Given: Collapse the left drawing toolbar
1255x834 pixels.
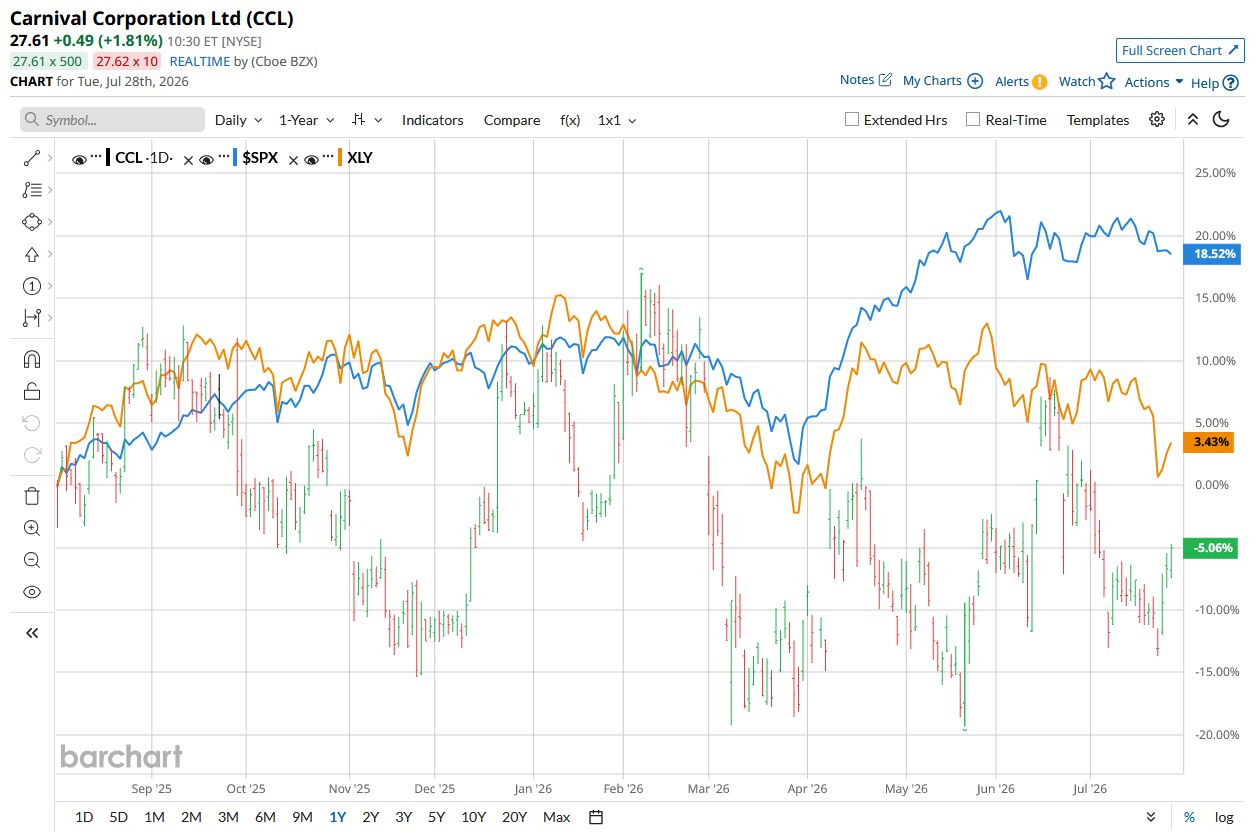Looking at the screenshot, I should [31, 633].
